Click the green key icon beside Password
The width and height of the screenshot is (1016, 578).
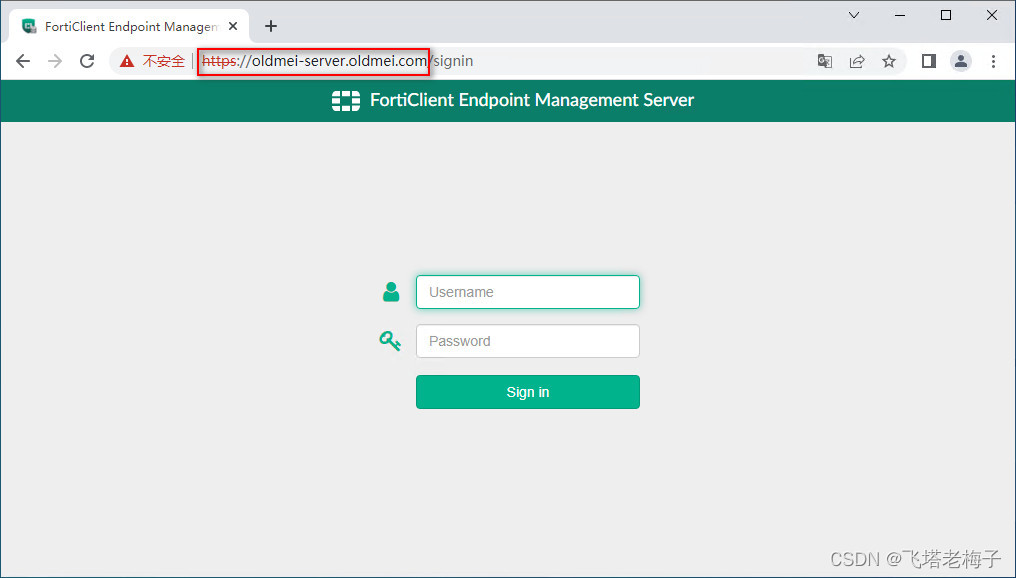click(x=390, y=340)
